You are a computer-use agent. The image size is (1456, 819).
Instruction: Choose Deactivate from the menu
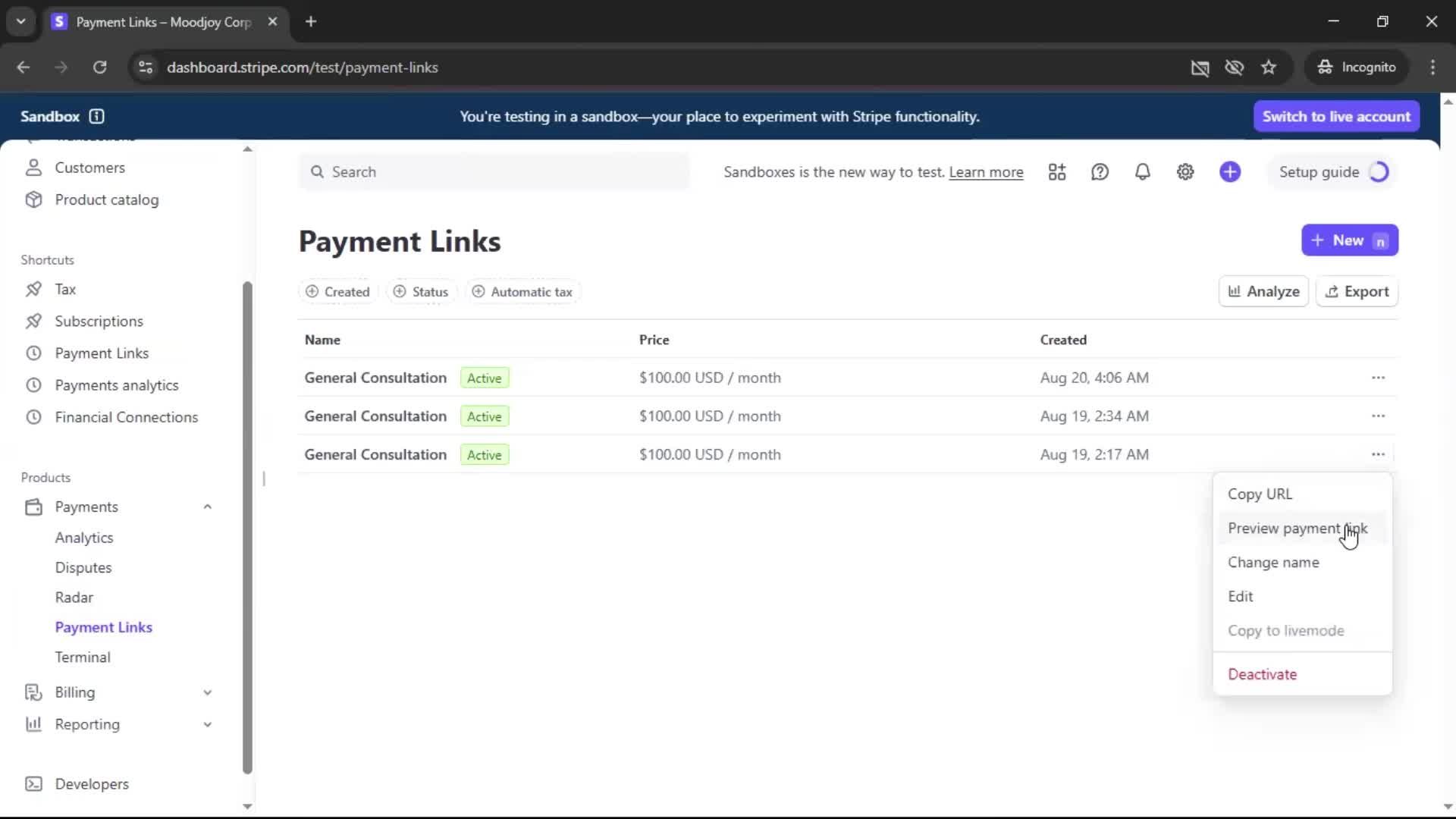click(1302, 674)
